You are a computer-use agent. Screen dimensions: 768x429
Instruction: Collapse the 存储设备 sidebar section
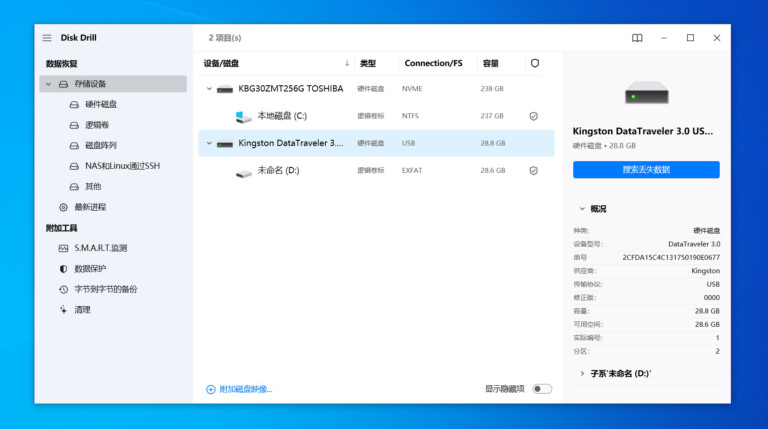[x=48, y=84]
